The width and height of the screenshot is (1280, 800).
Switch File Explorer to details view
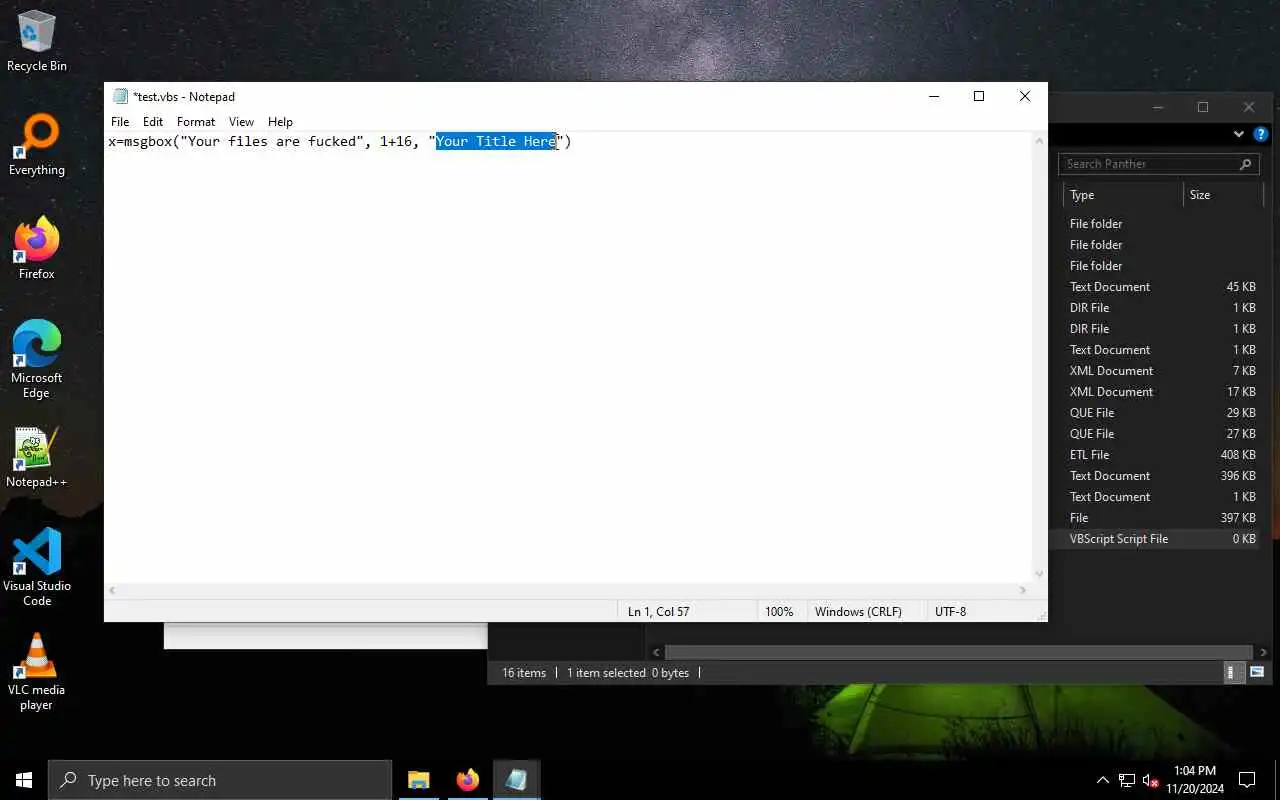[1236, 673]
